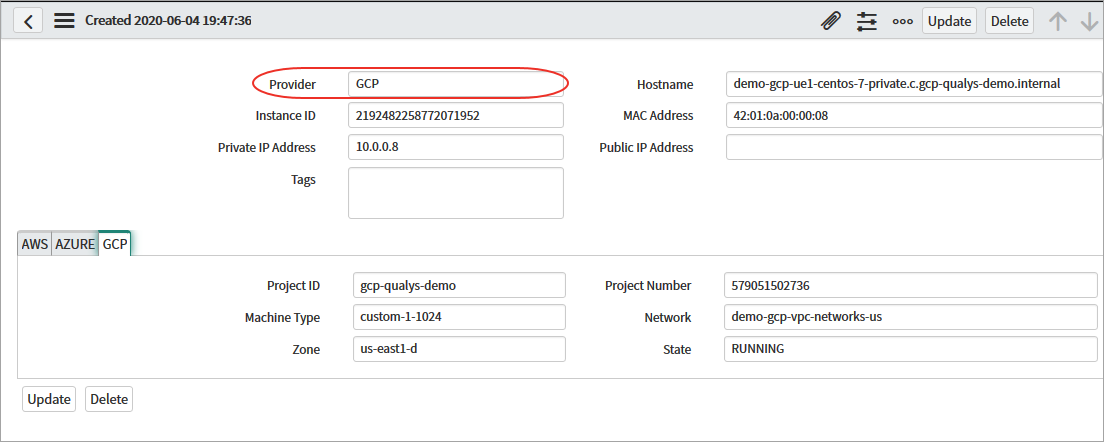The height and width of the screenshot is (442, 1104).
Task: Click the Project Number field
Action: pos(910,285)
